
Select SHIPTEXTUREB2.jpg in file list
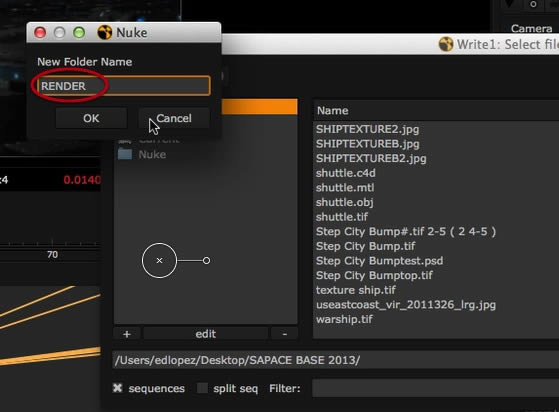click(x=371, y=158)
